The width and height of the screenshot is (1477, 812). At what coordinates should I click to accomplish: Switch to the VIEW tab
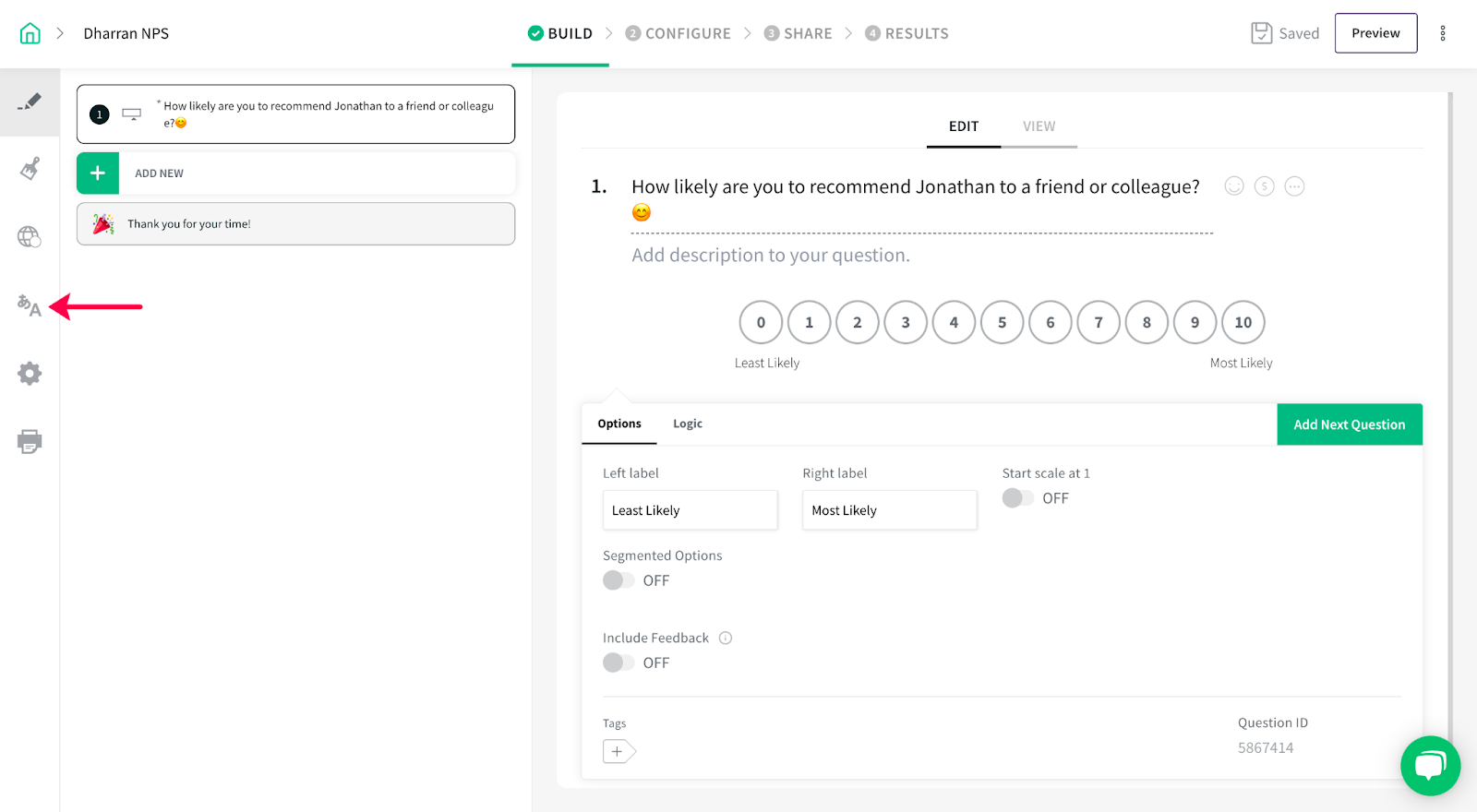coord(1039,126)
